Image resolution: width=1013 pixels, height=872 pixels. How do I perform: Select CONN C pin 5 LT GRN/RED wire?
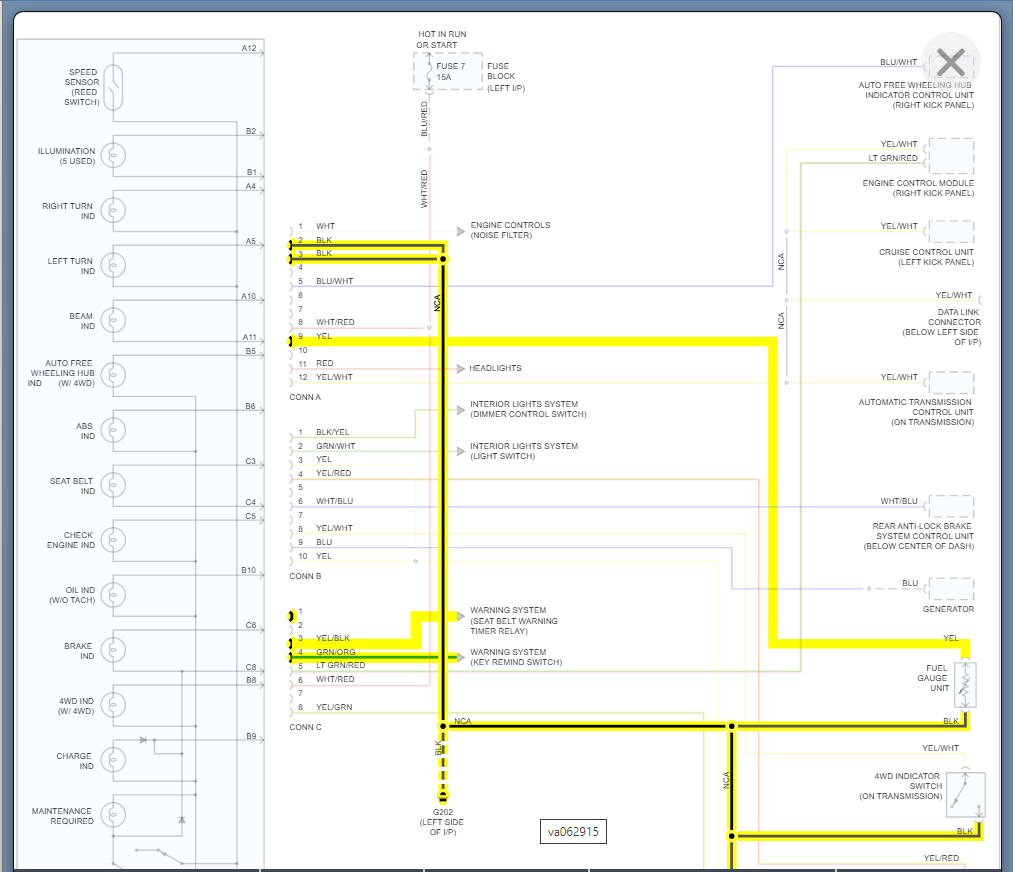[340, 665]
